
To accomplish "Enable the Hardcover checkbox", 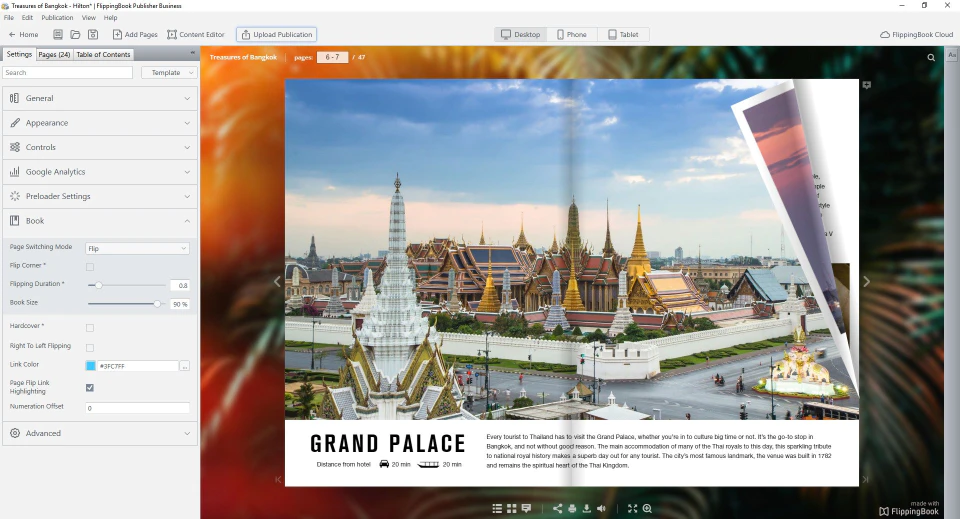I will [x=90, y=327].
